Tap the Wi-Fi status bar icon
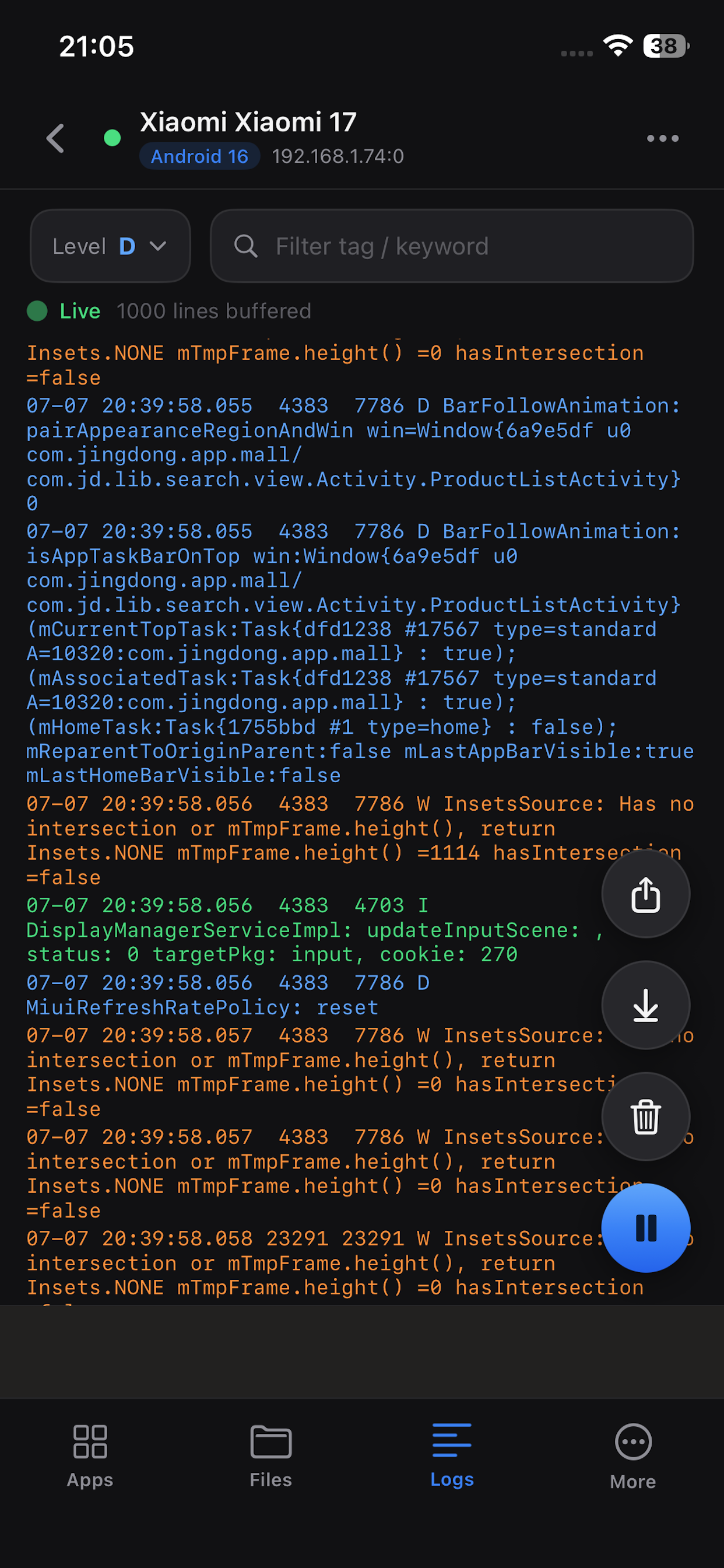 tap(617, 45)
